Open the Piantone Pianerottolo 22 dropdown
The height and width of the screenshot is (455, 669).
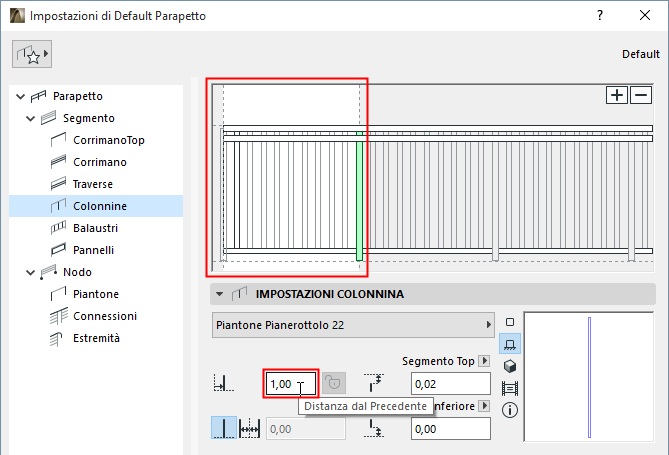pyautogui.click(x=353, y=325)
